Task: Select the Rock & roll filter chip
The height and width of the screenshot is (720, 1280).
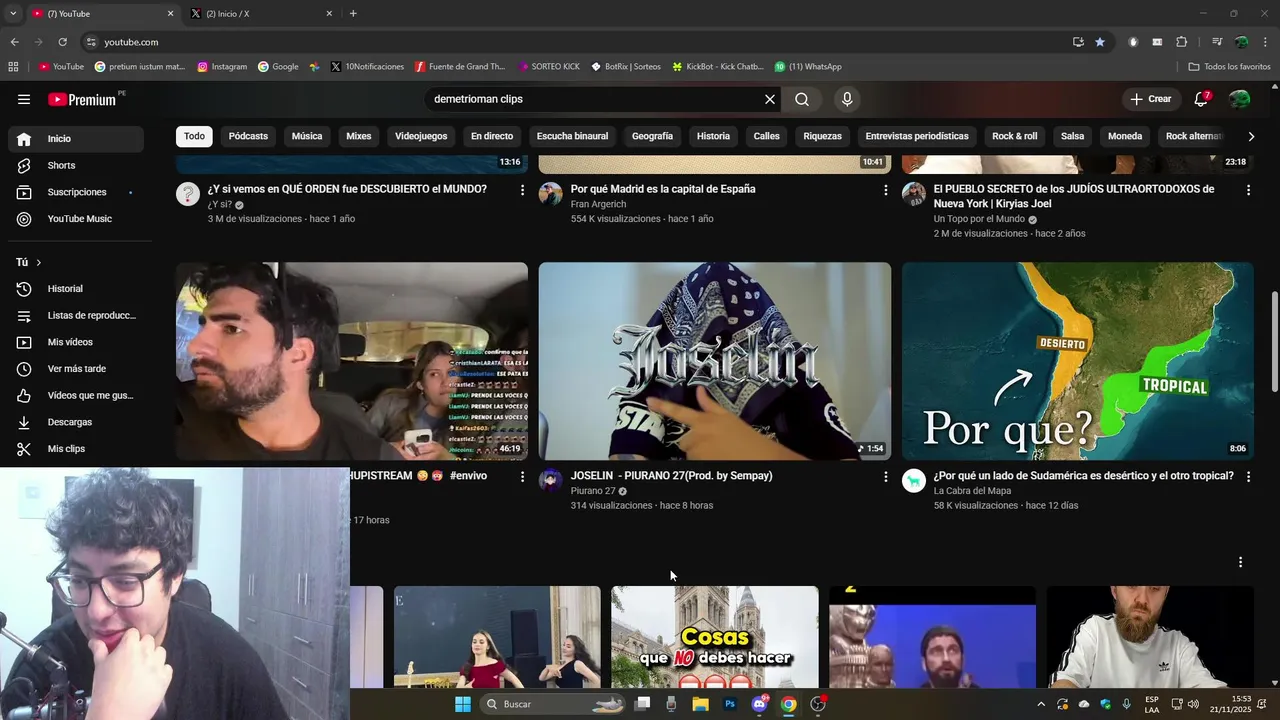Action: 1015,136
